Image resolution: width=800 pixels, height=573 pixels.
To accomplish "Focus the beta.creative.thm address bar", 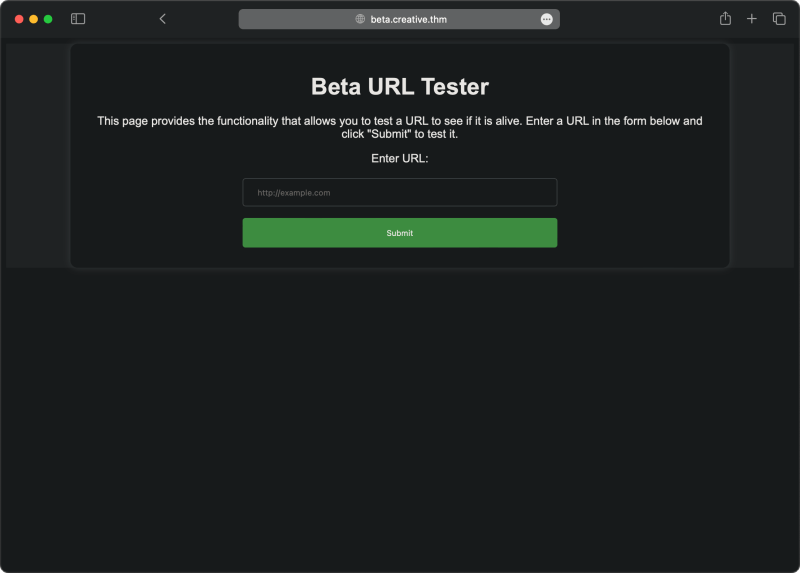I will click(x=399, y=19).
